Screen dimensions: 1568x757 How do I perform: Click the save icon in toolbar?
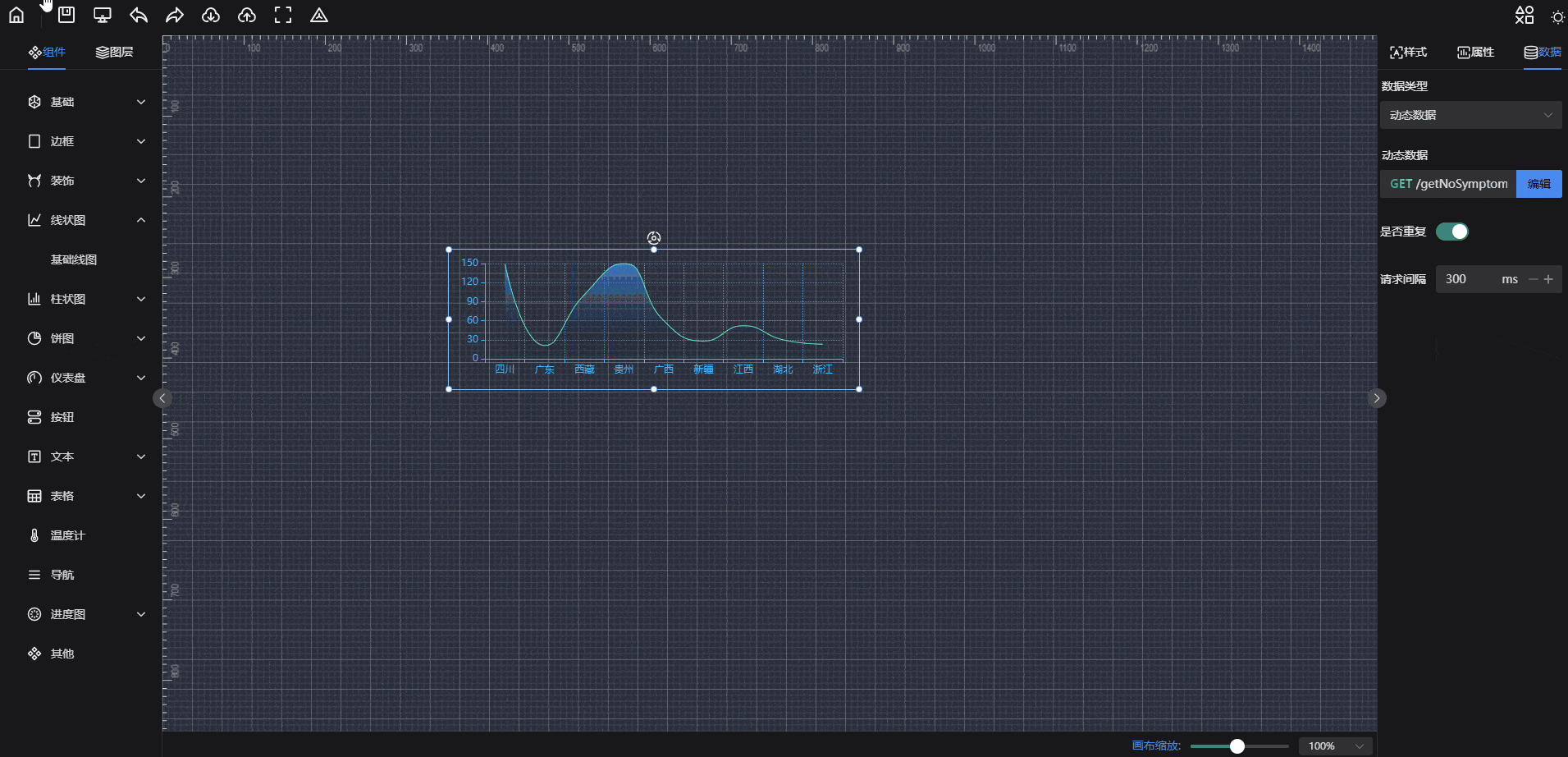point(66,15)
